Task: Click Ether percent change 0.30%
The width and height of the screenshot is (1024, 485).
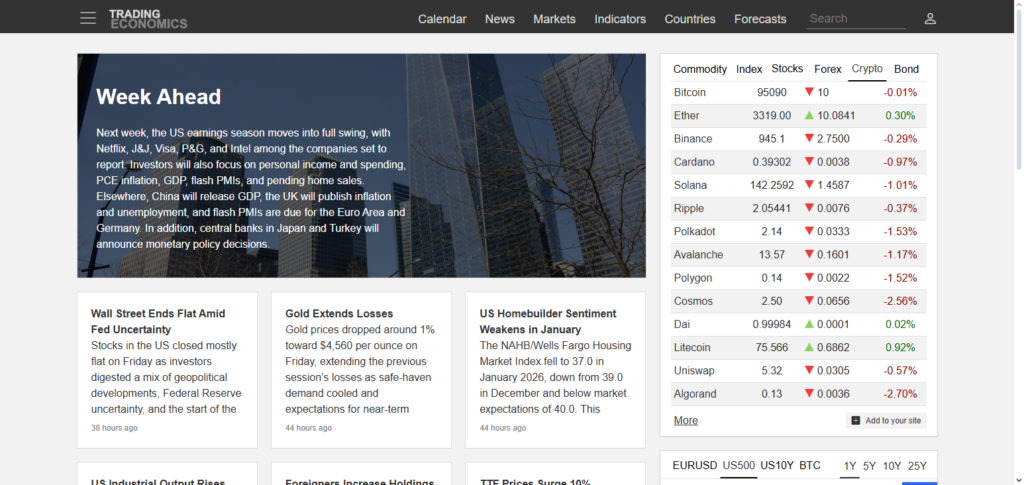Action: point(901,116)
